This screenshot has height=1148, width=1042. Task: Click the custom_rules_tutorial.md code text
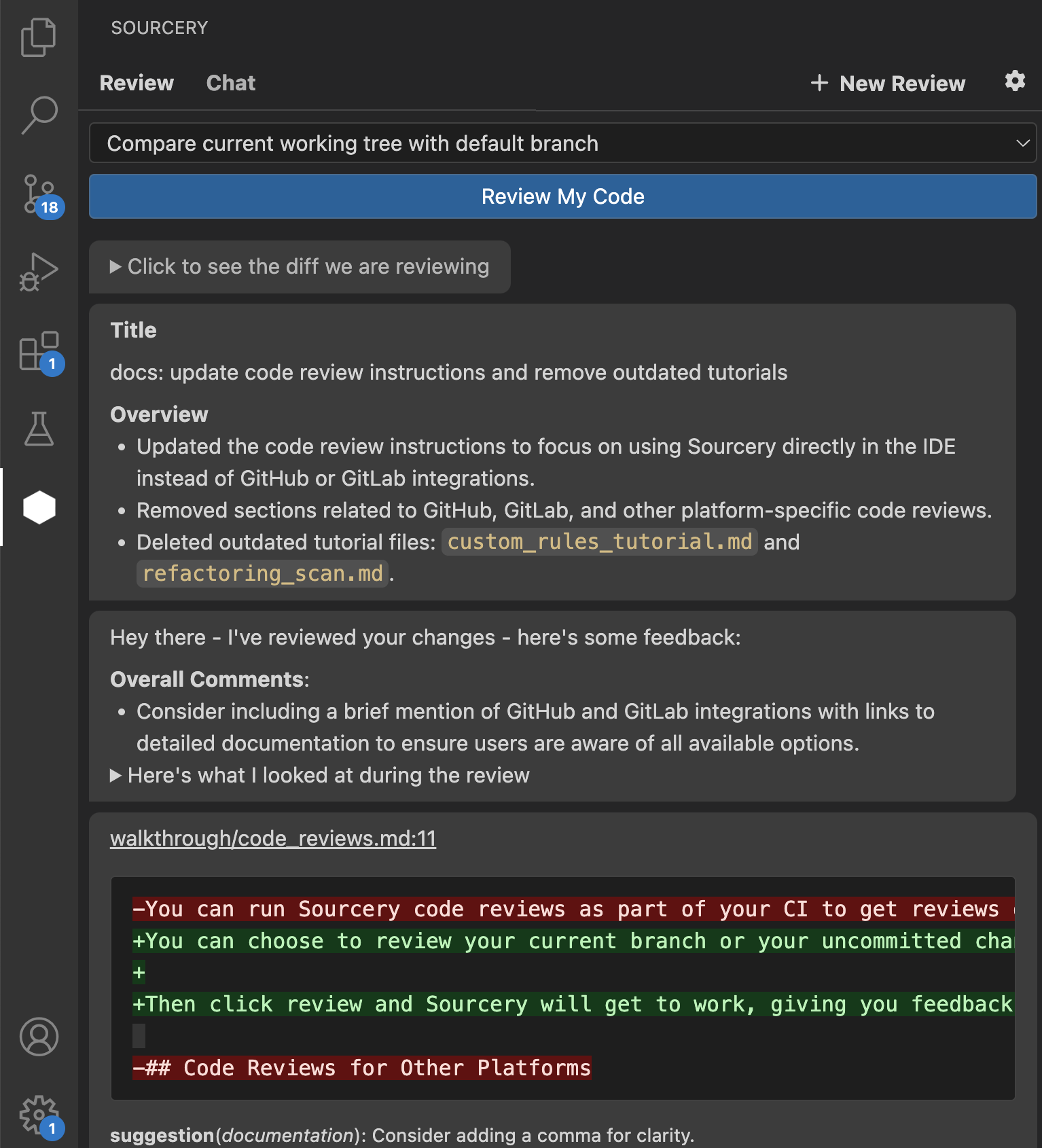point(600,542)
